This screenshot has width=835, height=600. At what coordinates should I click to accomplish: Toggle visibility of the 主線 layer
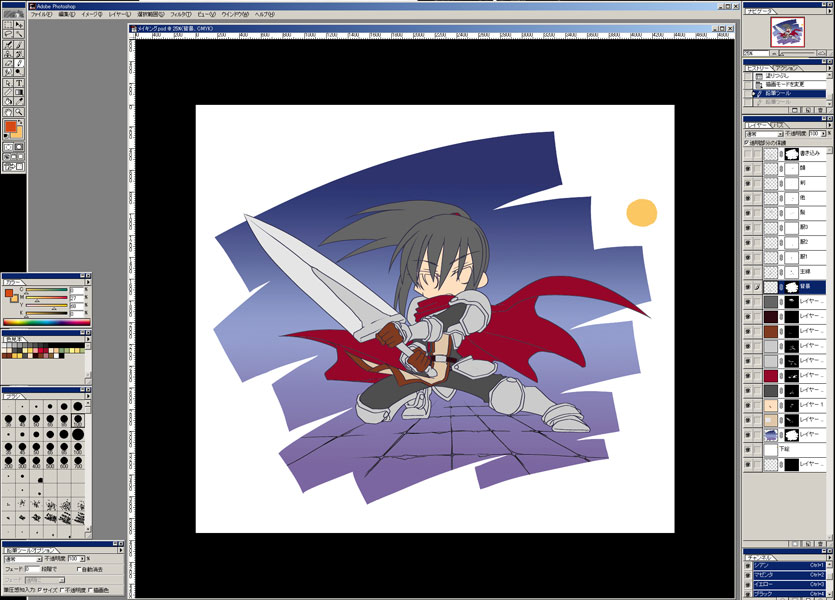pos(748,271)
